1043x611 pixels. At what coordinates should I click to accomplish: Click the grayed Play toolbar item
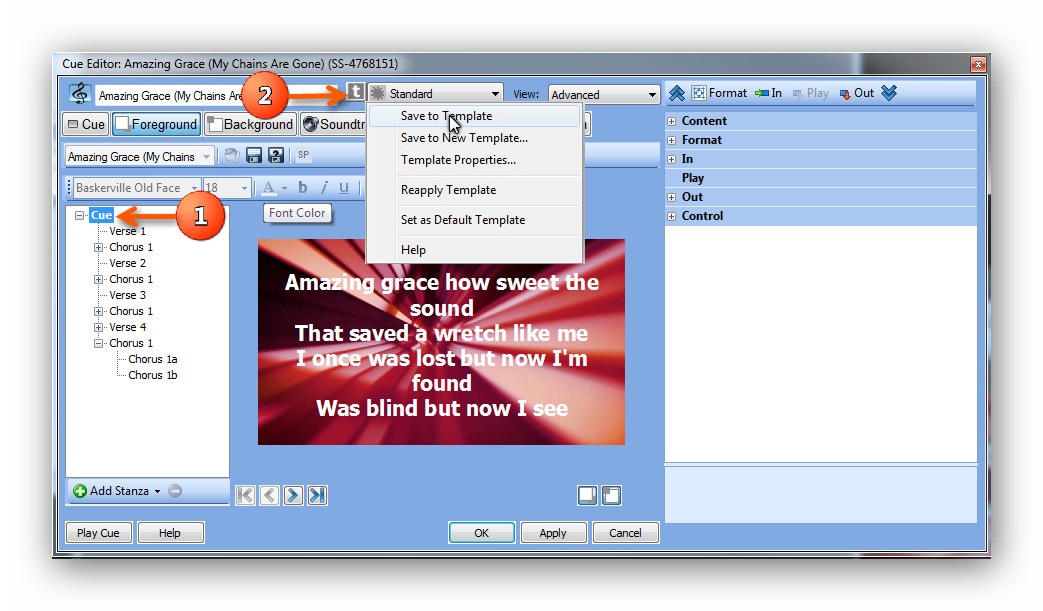(x=810, y=93)
